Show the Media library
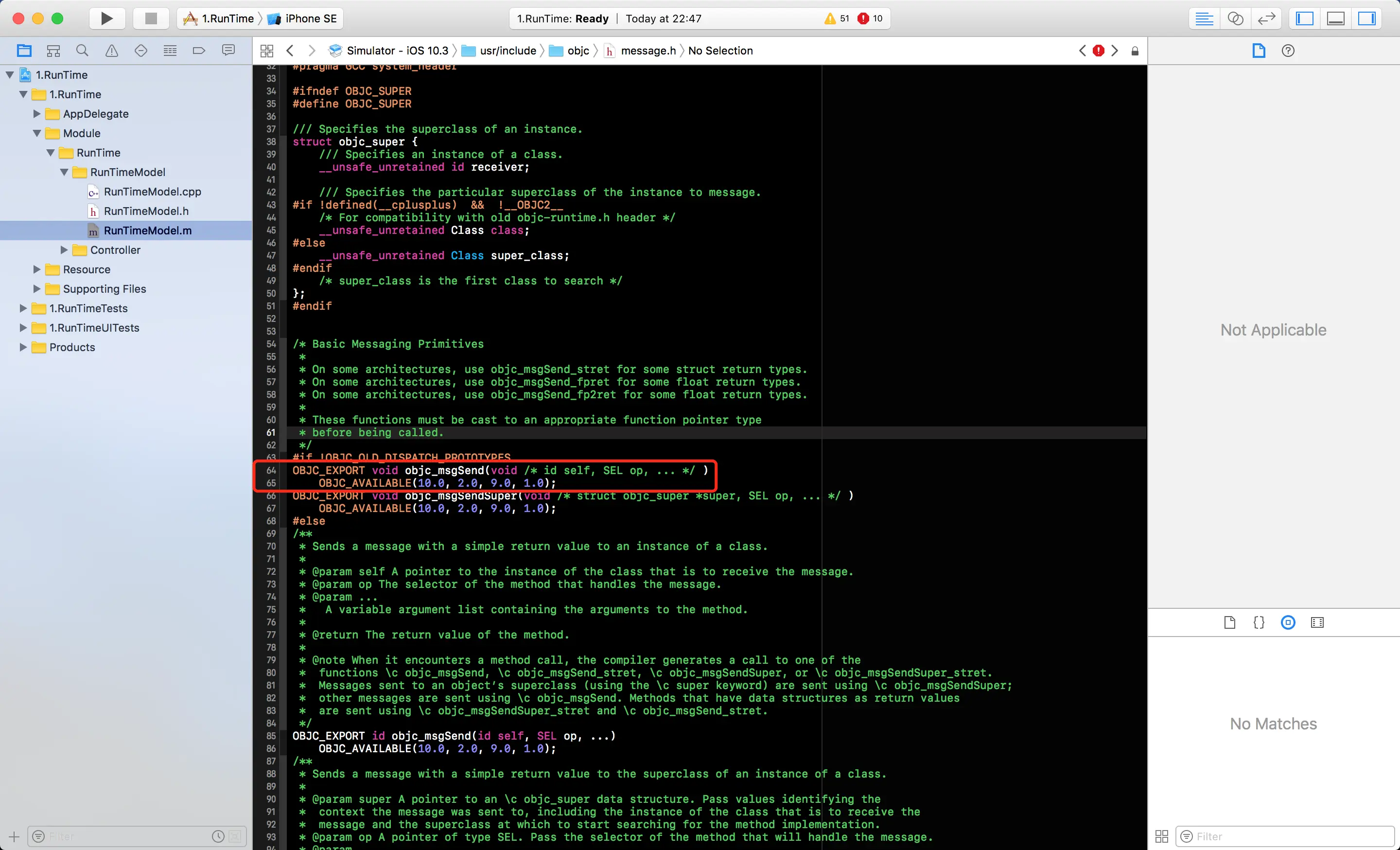The height and width of the screenshot is (850, 1400). tap(1317, 622)
